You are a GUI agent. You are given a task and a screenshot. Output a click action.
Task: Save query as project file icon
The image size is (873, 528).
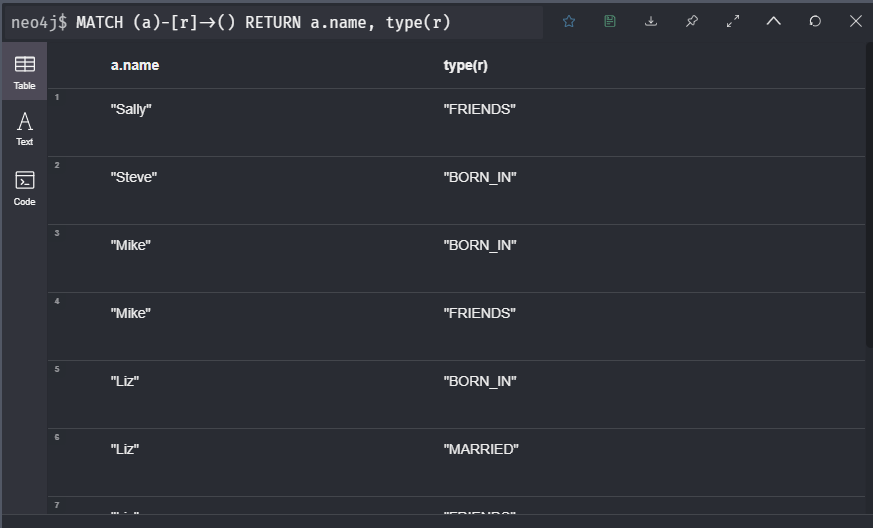tap(610, 21)
